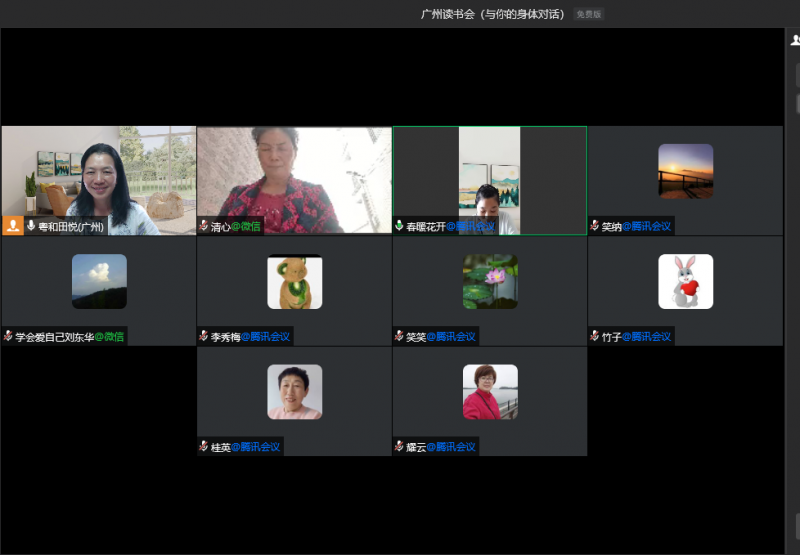Click muted mic icon beside 学会爱自己刘东华

(9, 337)
